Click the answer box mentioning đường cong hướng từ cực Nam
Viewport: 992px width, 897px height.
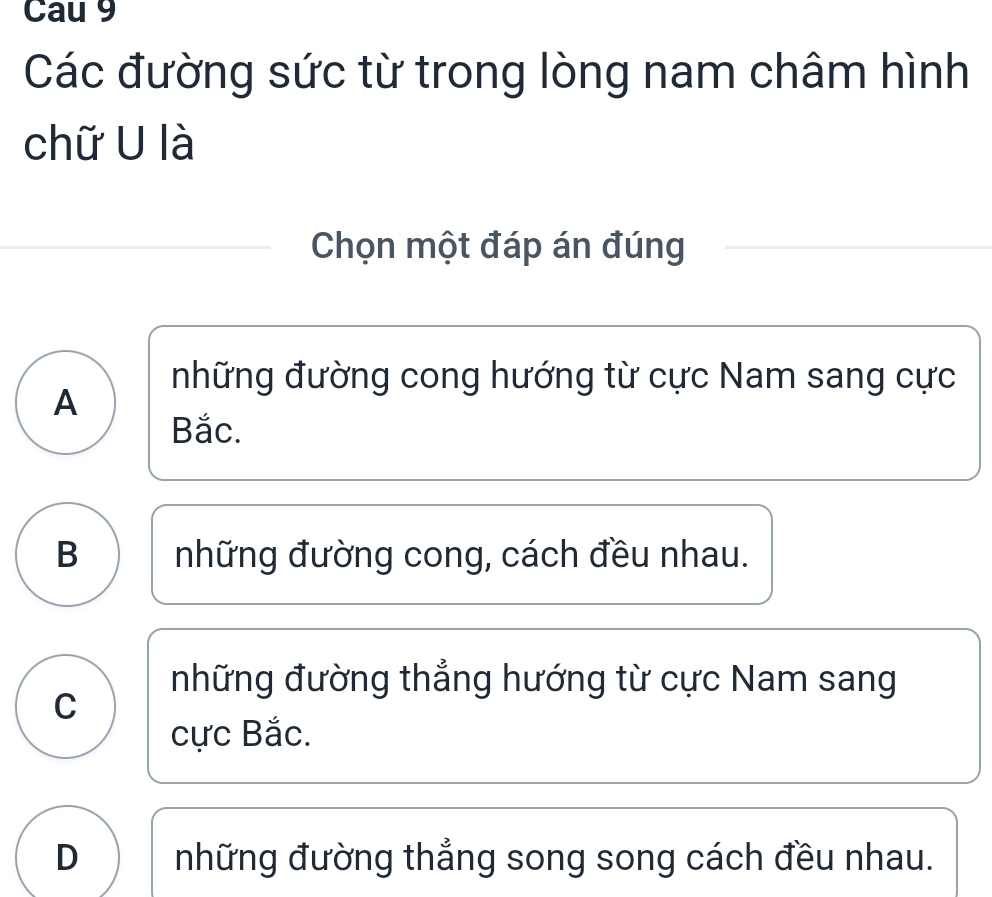[564, 403]
